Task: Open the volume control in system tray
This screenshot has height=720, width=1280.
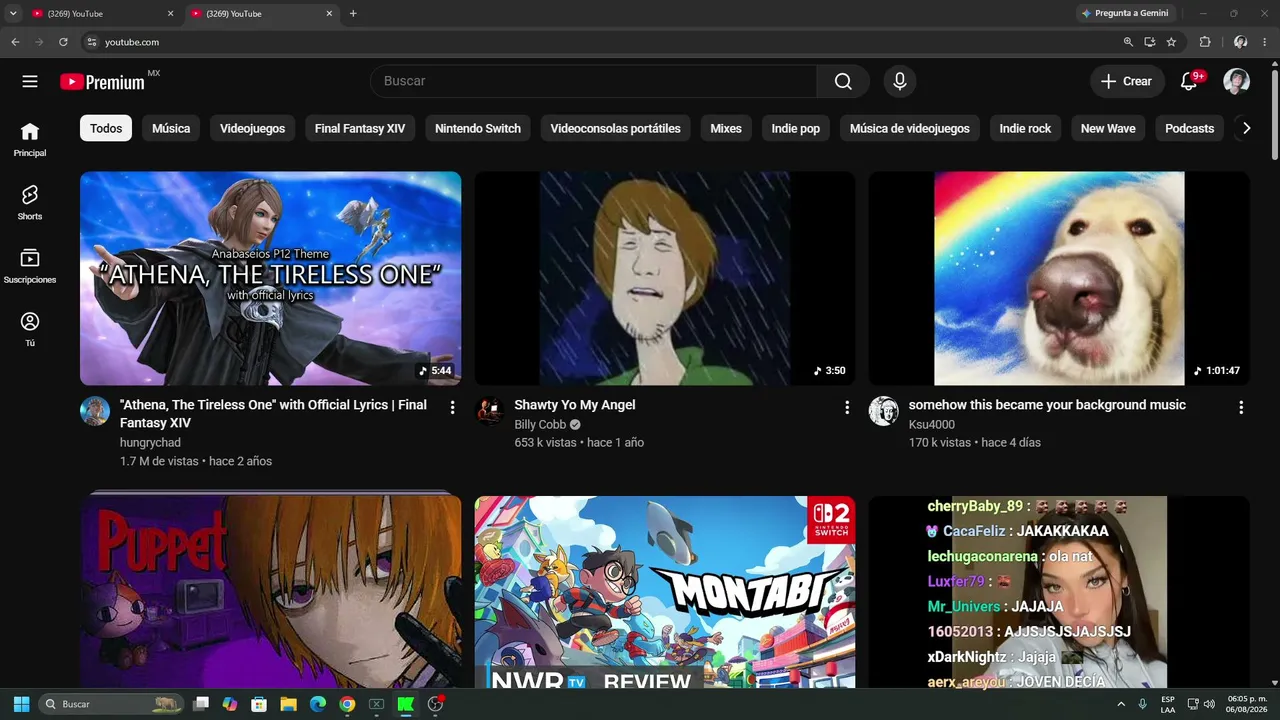Action: click(1209, 704)
